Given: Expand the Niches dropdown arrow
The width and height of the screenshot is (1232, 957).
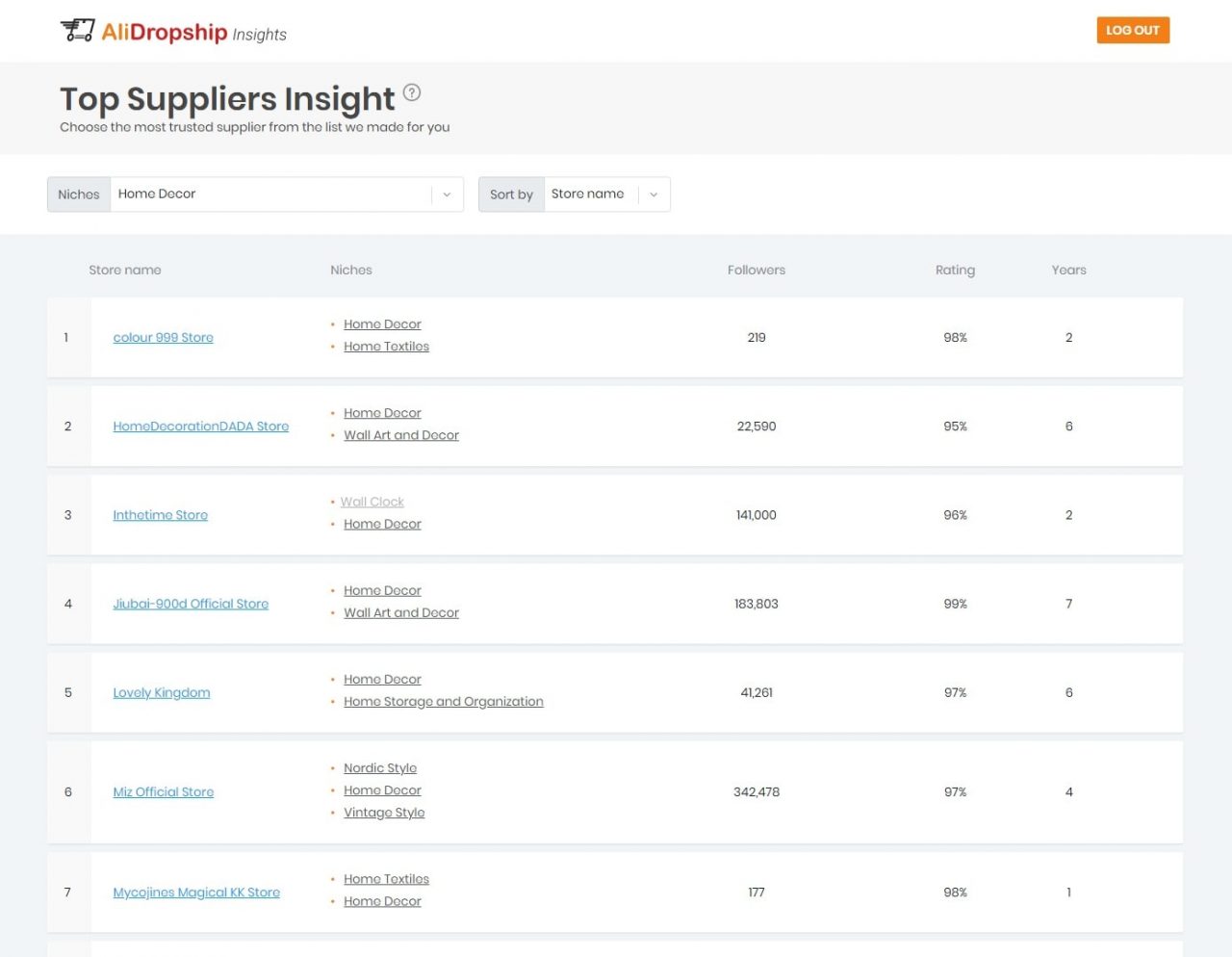Looking at the screenshot, I should (x=447, y=194).
